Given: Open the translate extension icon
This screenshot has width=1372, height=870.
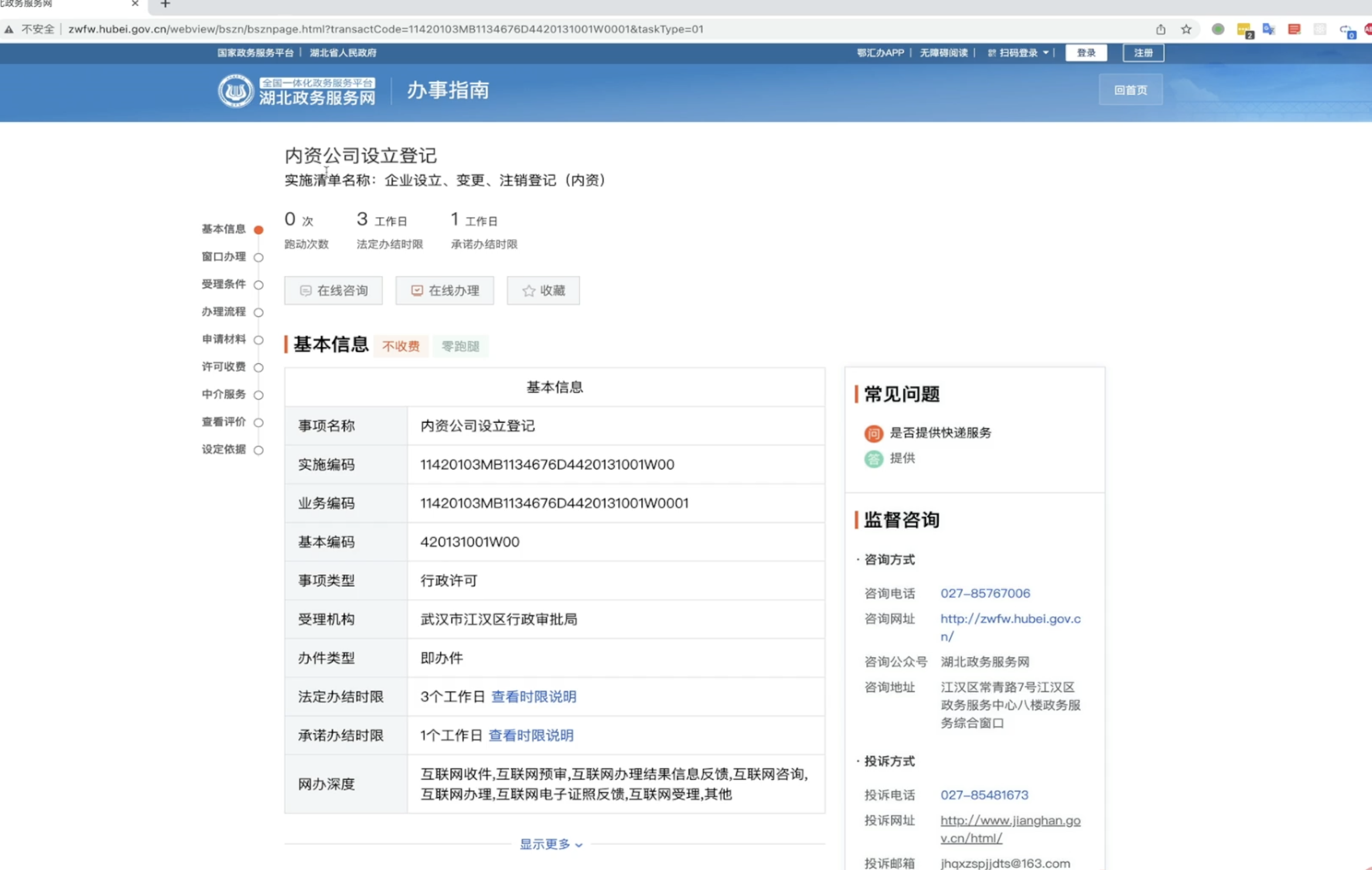Looking at the screenshot, I should pyautogui.click(x=1268, y=29).
